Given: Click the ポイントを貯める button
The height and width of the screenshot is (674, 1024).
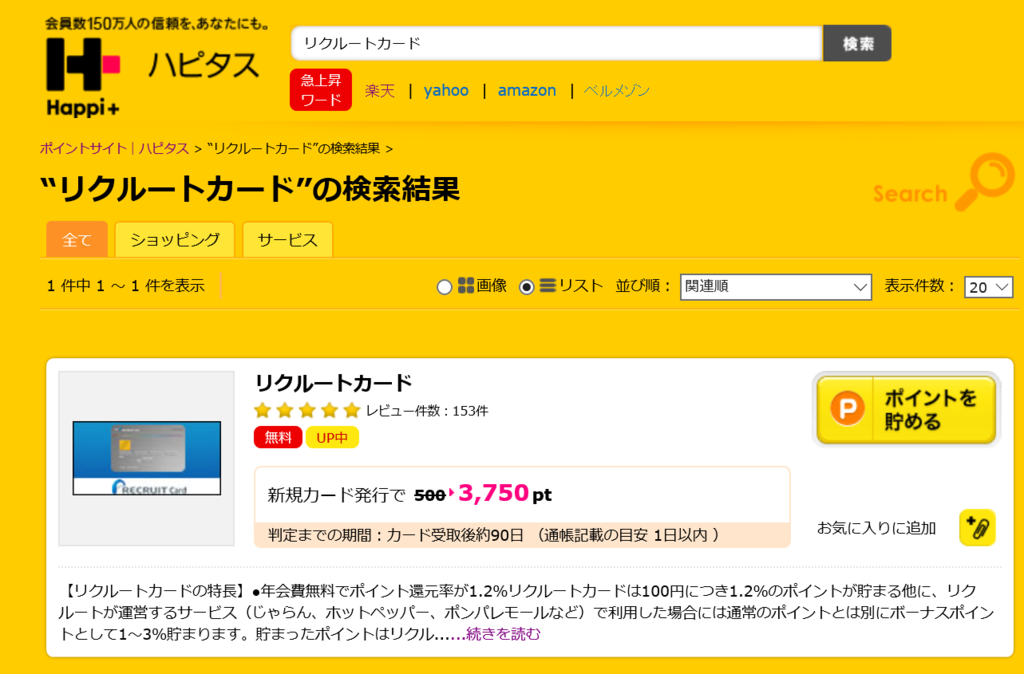Looking at the screenshot, I should click(x=906, y=409).
